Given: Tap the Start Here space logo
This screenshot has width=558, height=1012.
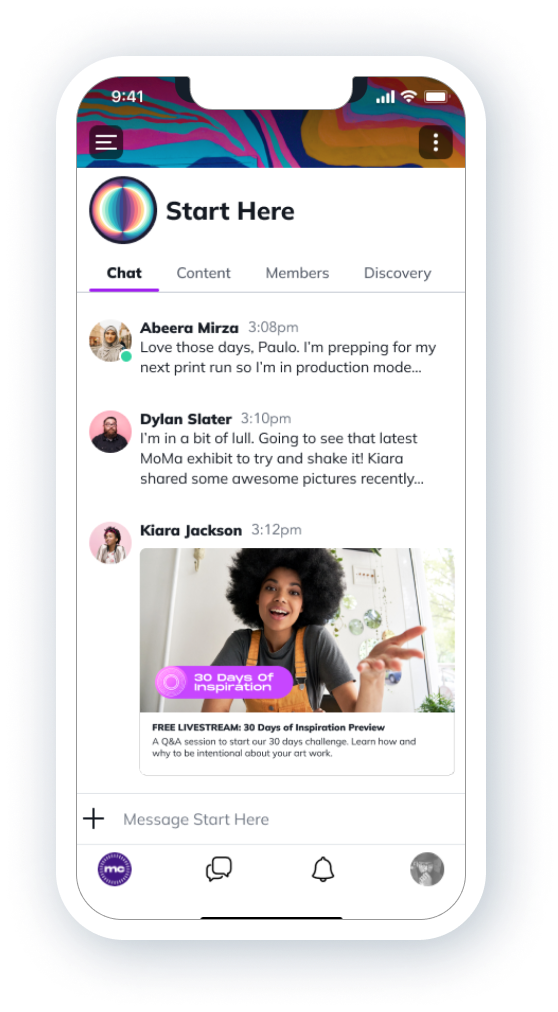Looking at the screenshot, I should click(123, 210).
